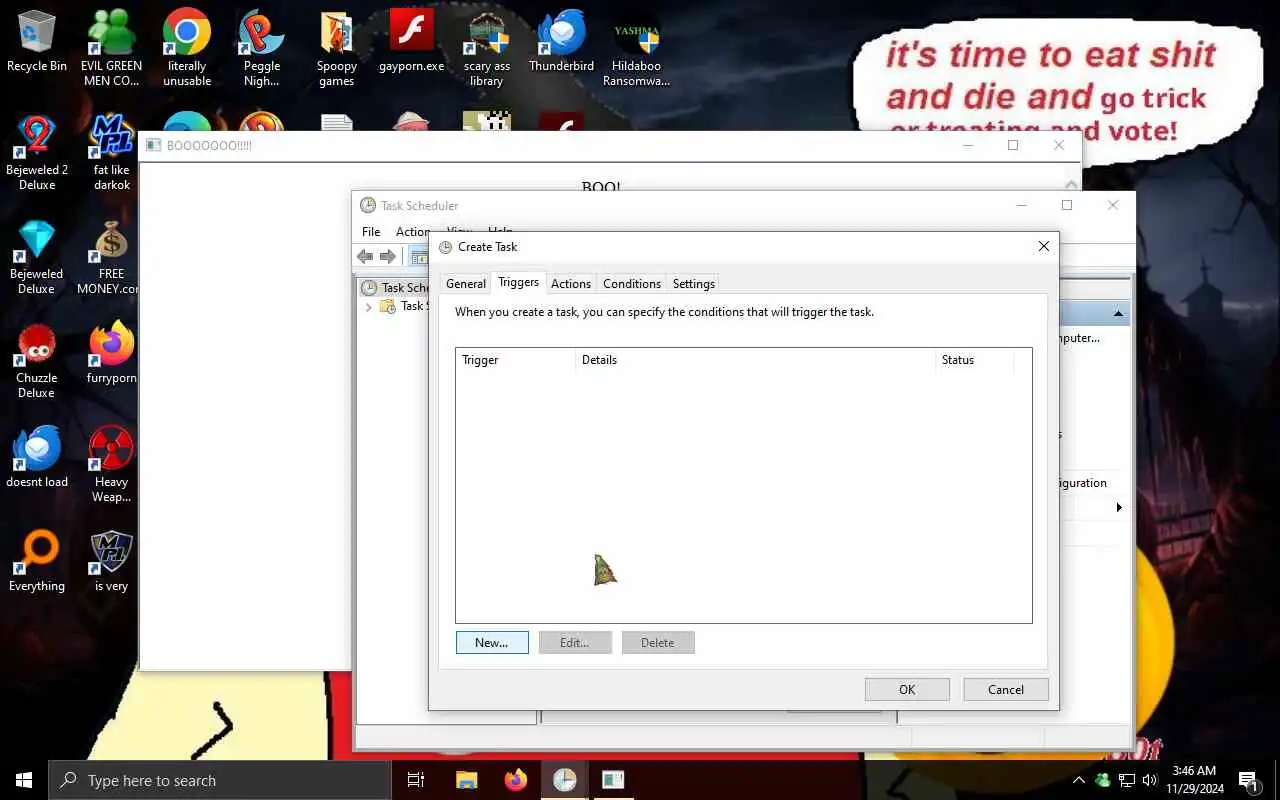Select the Triggers tab
This screenshot has width=1280, height=800.
click(518, 283)
